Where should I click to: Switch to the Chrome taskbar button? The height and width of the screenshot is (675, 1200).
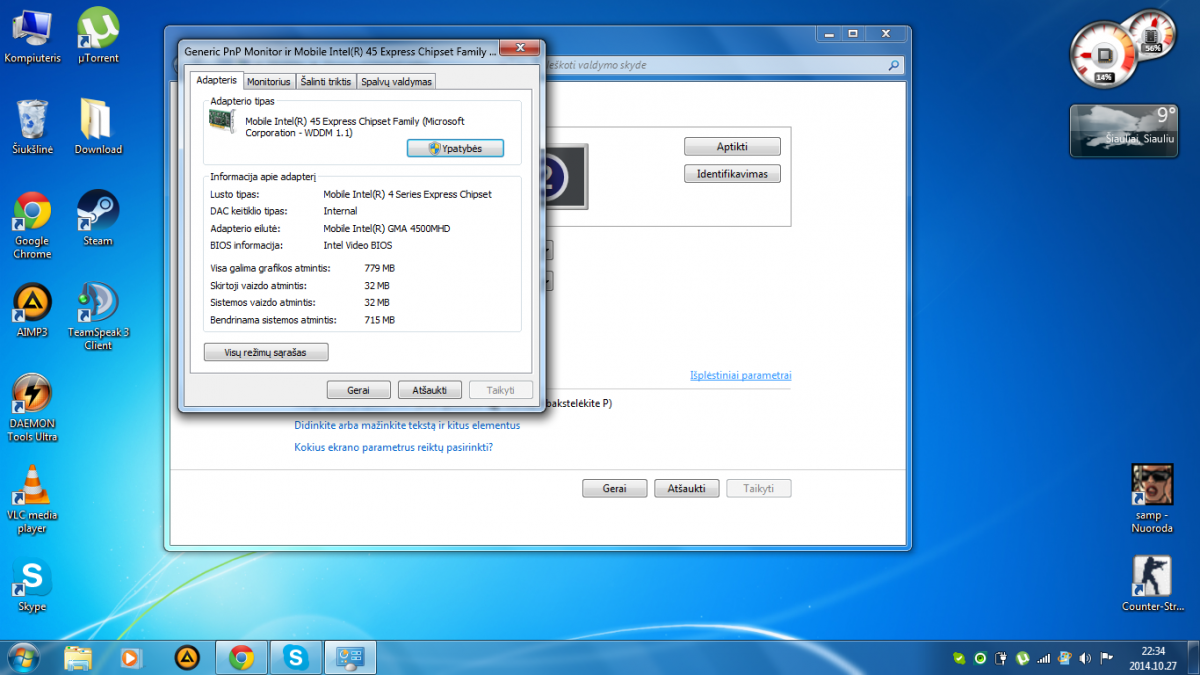pyautogui.click(x=241, y=657)
